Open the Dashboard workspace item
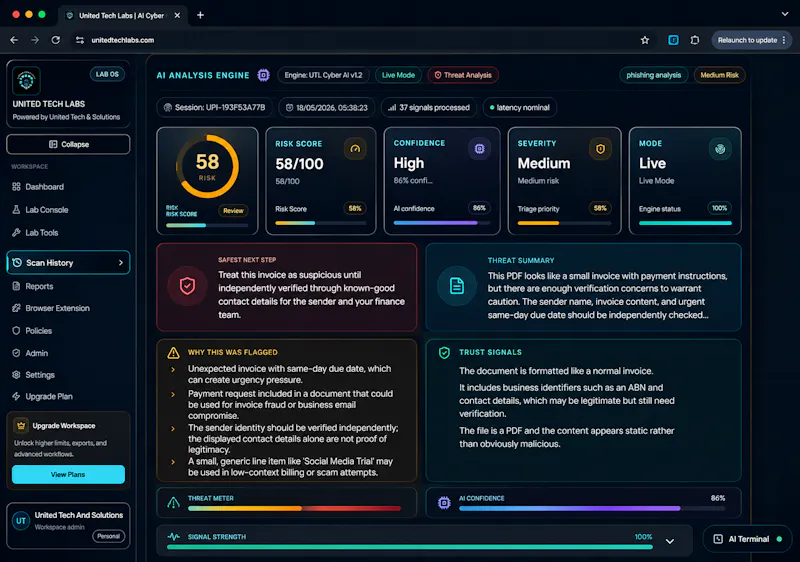 (68, 187)
